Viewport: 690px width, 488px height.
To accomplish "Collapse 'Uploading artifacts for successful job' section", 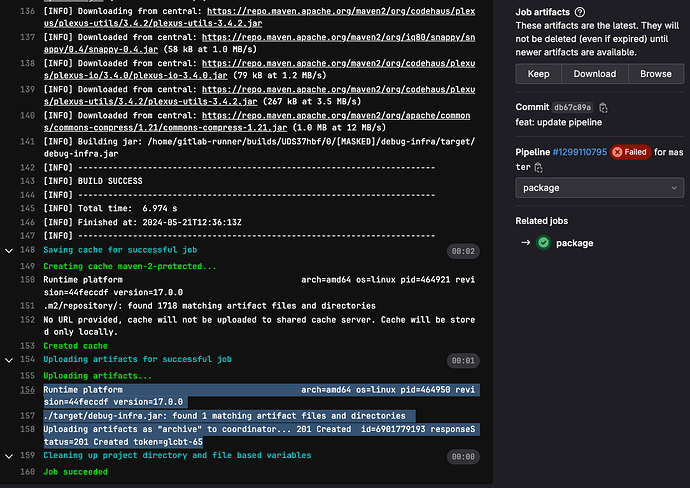I will (x=9, y=360).
